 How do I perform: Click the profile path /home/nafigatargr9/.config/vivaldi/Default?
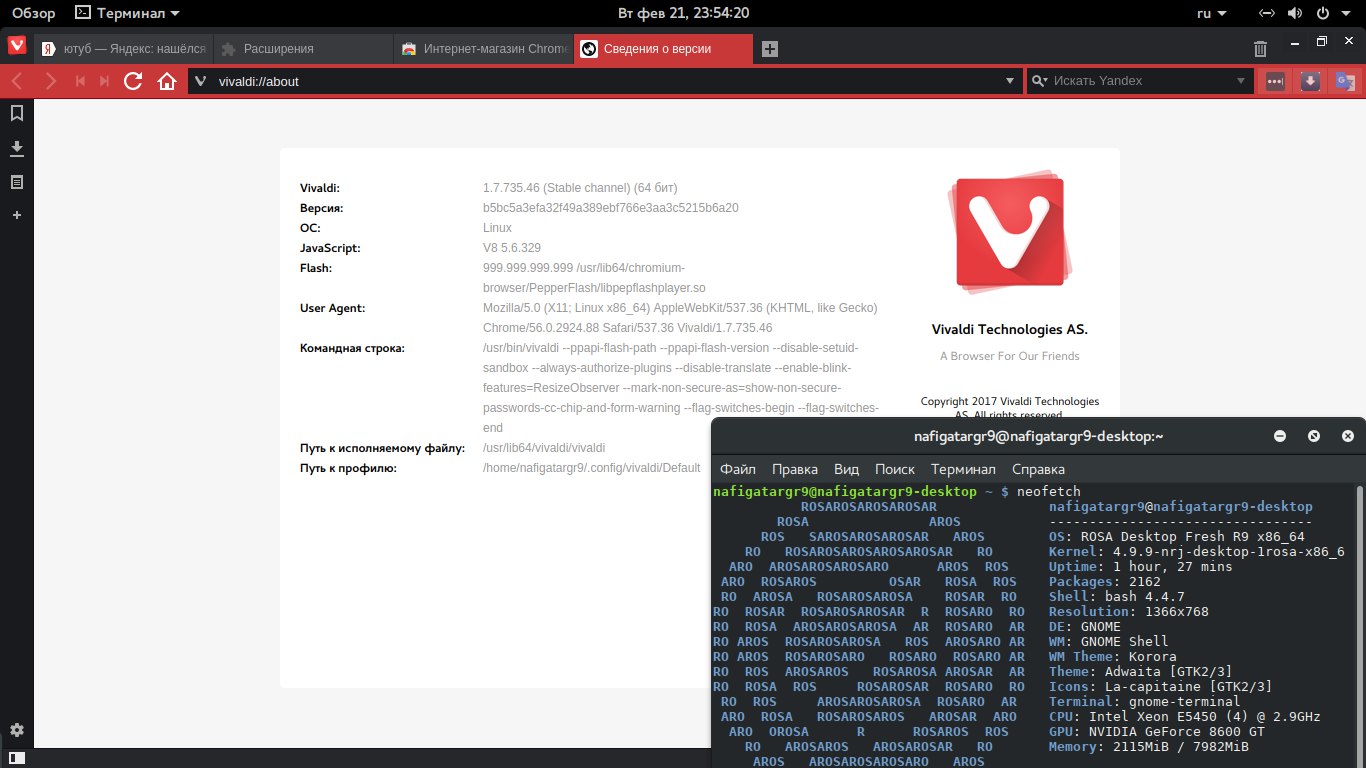pos(592,468)
